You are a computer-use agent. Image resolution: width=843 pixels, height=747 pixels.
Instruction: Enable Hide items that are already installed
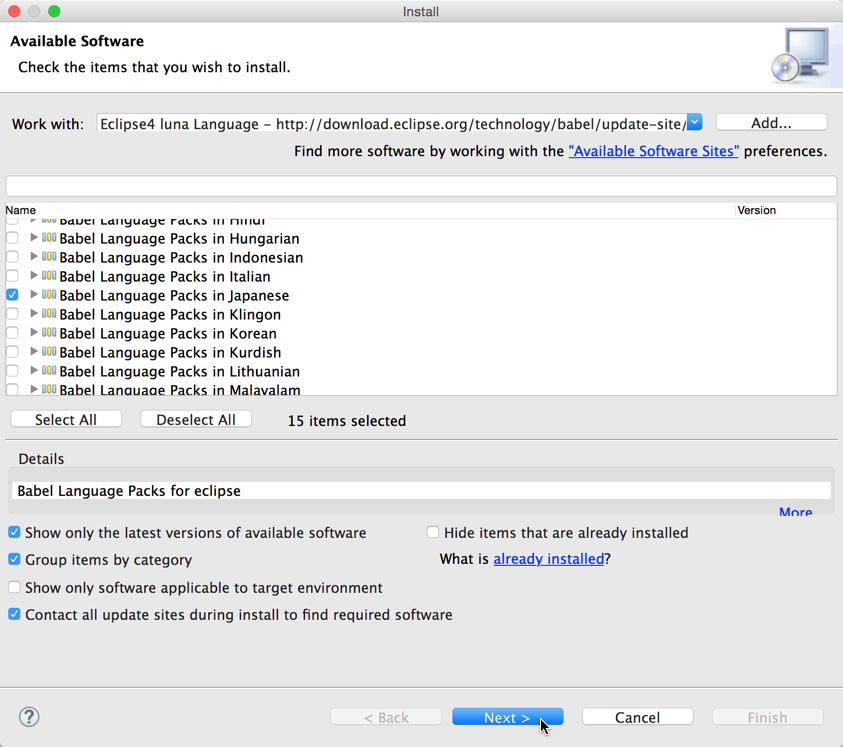click(x=433, y=532)
